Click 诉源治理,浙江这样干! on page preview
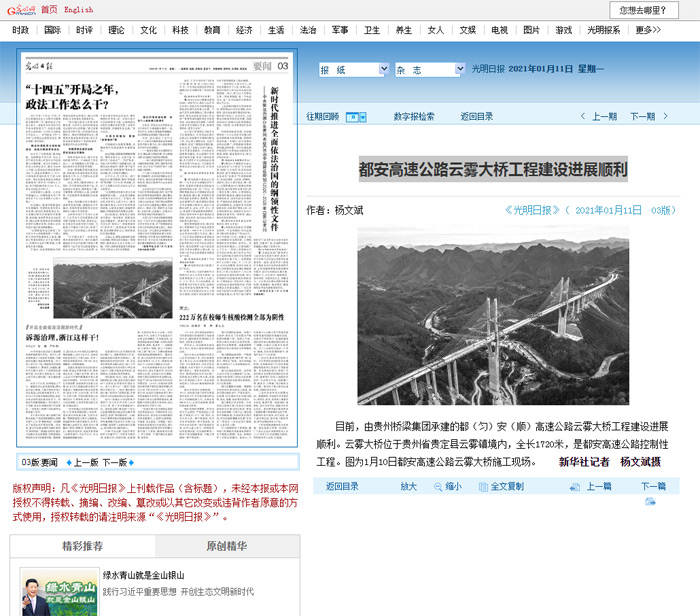700x616 pixels. [x=62, y=337]
